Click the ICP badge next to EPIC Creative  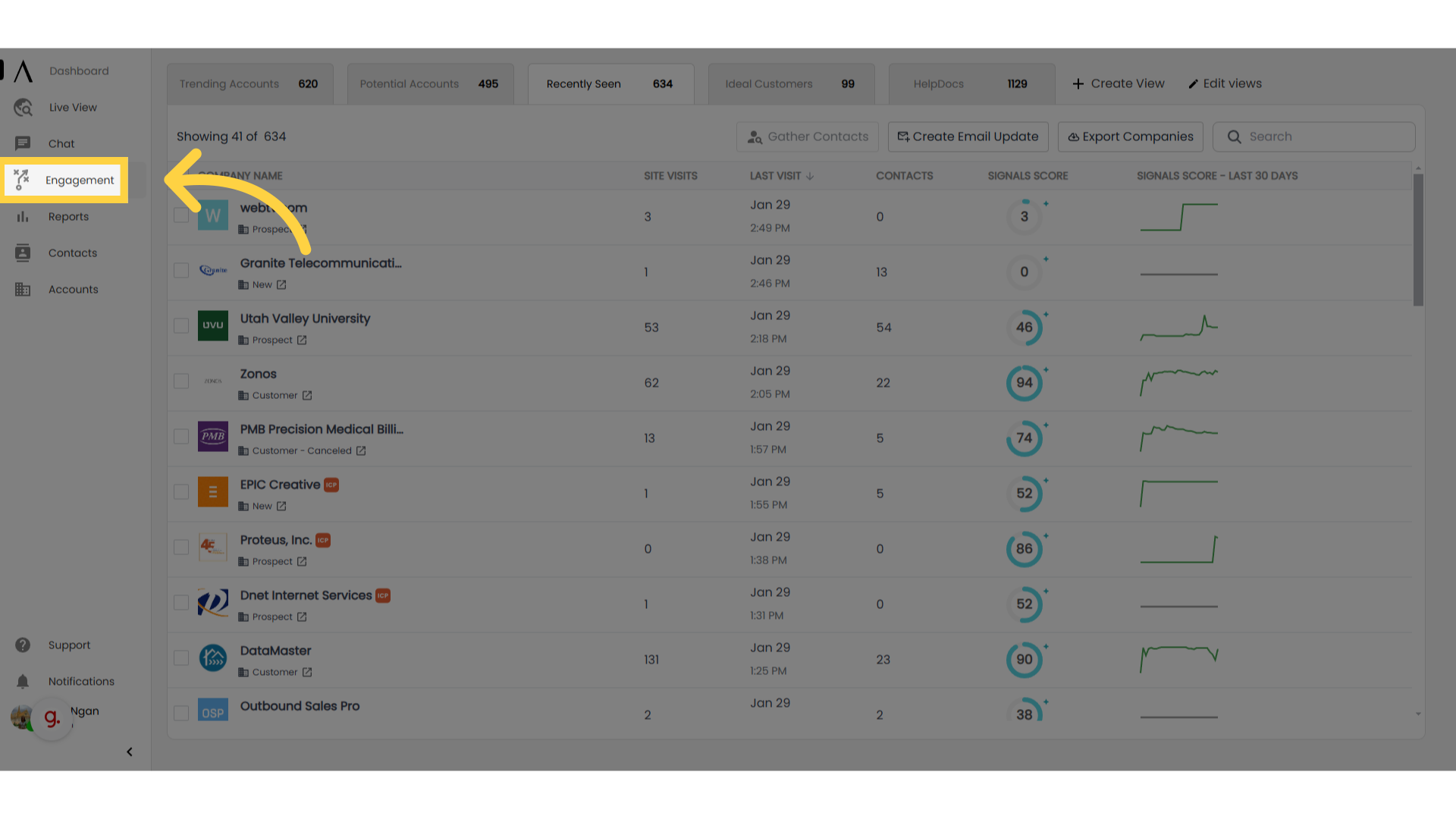[x=331, y=485]
